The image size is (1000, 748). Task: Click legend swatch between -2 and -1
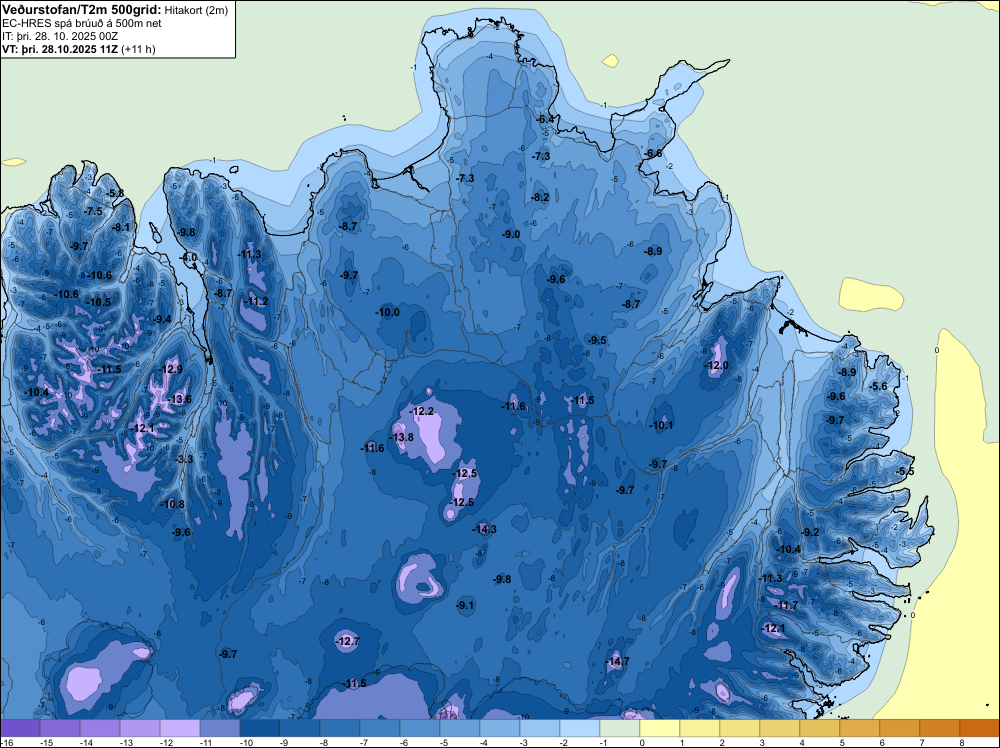pyautogui.click(x=580, y=728)
